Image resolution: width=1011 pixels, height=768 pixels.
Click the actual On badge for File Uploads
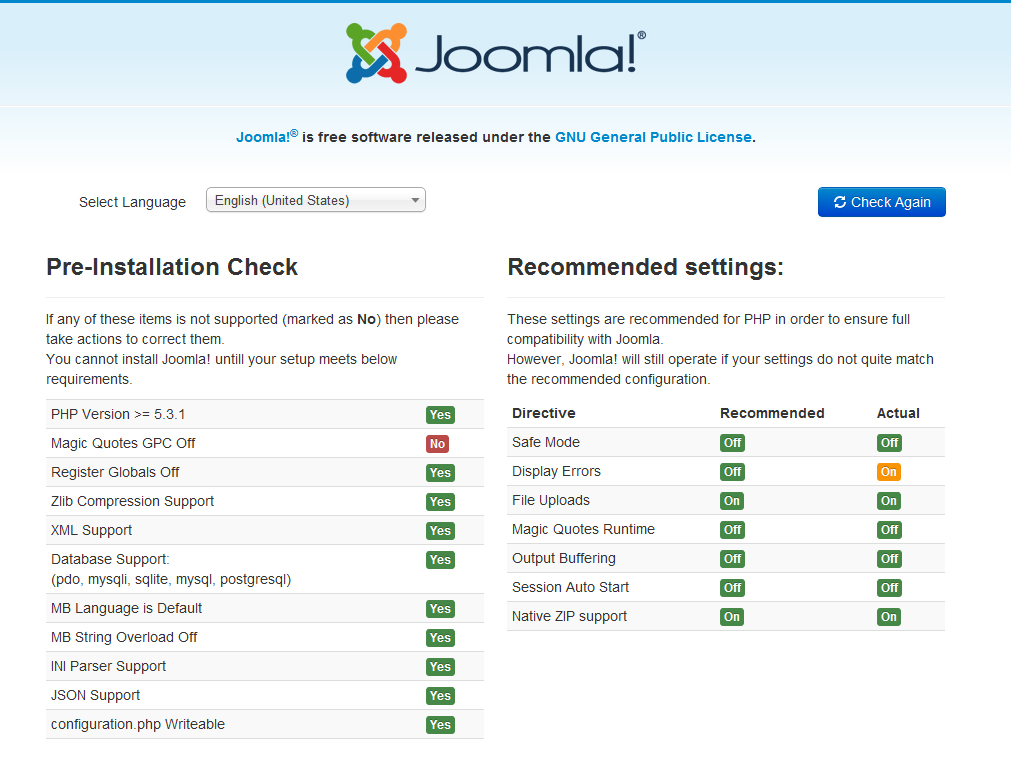click(x=888, y=501)
